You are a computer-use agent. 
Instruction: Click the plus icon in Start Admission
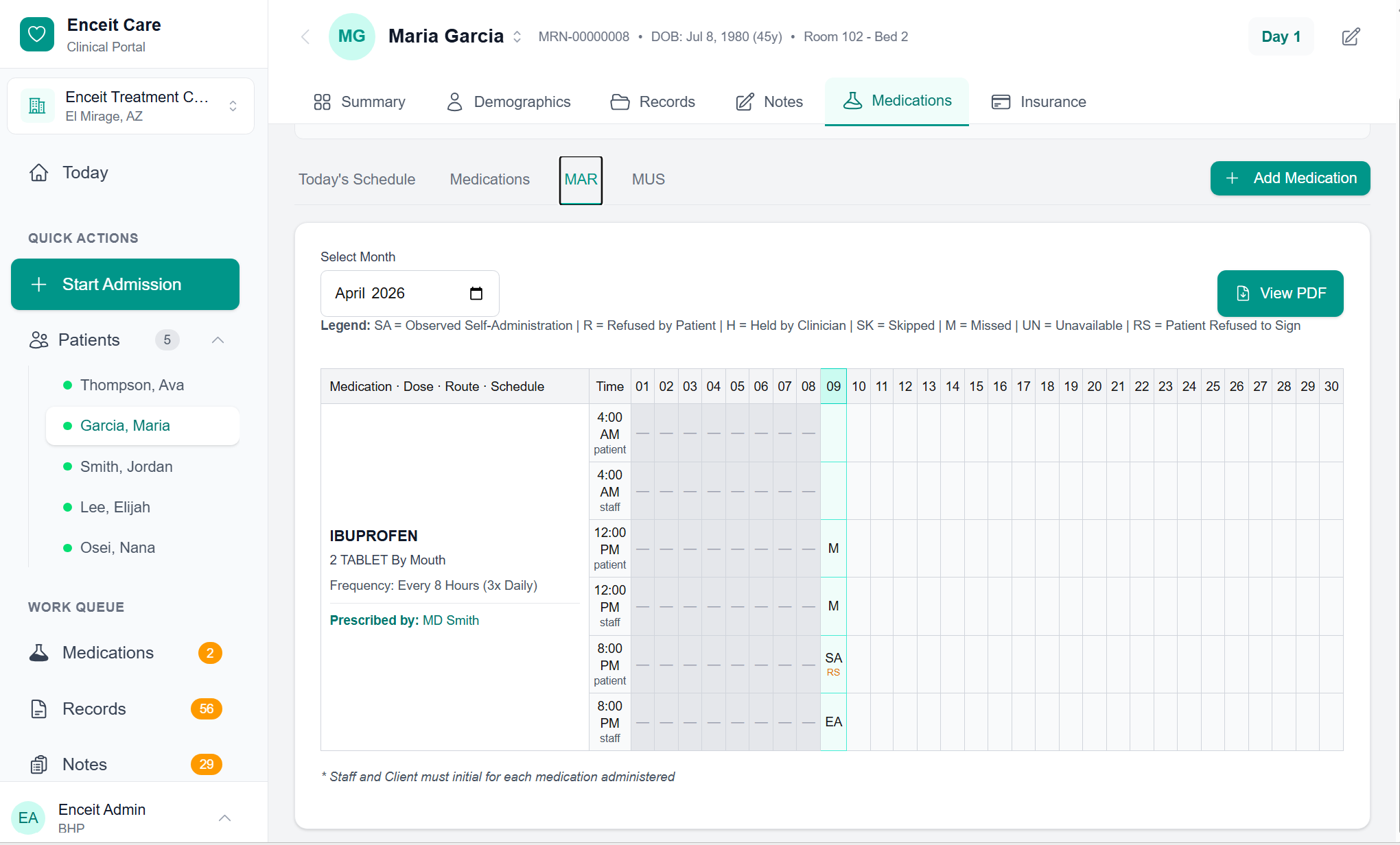point(39,284)
